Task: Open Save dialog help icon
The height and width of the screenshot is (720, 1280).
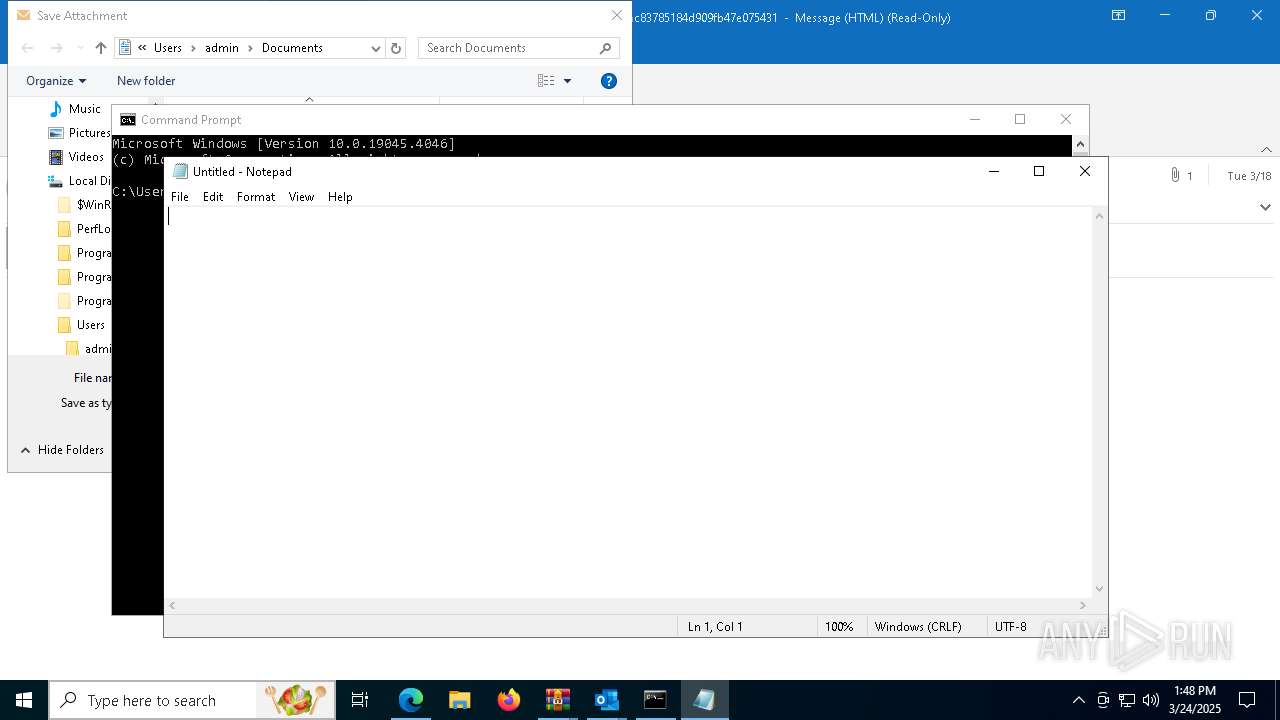Action: pyautogui.click(x=609, y=81)
